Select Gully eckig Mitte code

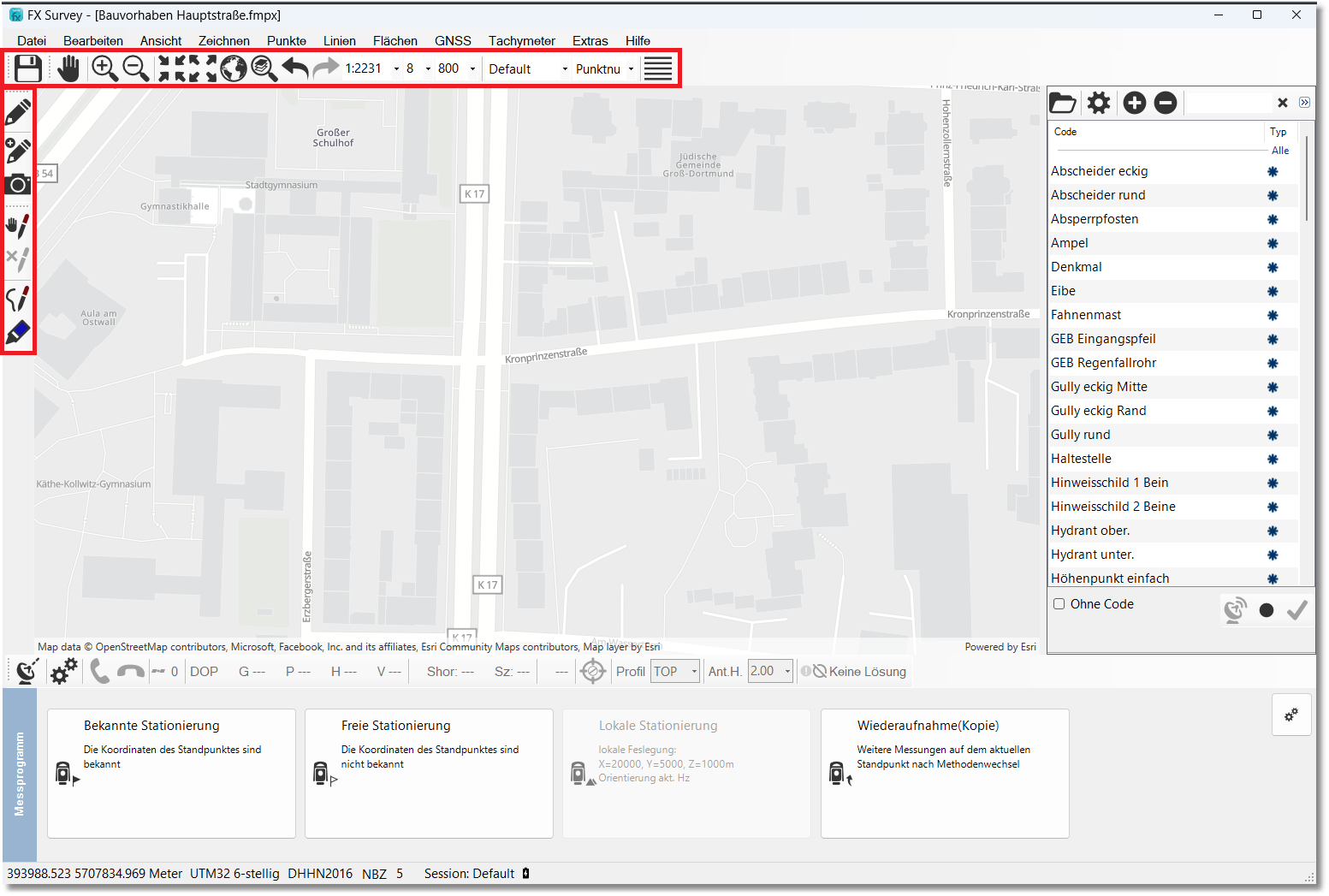pyautogui.click(x=1099, y=387)
